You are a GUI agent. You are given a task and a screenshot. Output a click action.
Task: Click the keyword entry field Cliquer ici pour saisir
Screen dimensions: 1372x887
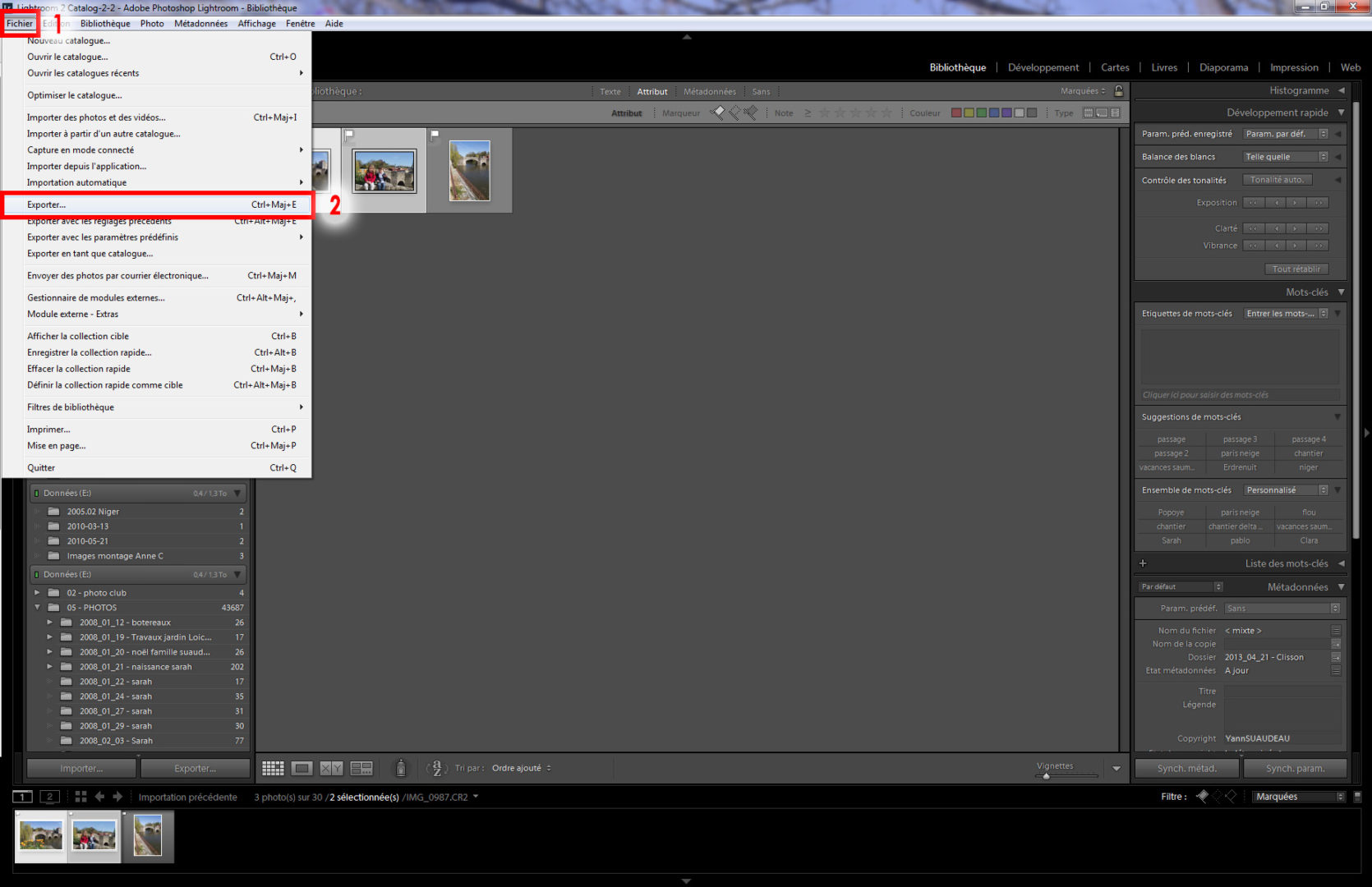pos(1239,395)
